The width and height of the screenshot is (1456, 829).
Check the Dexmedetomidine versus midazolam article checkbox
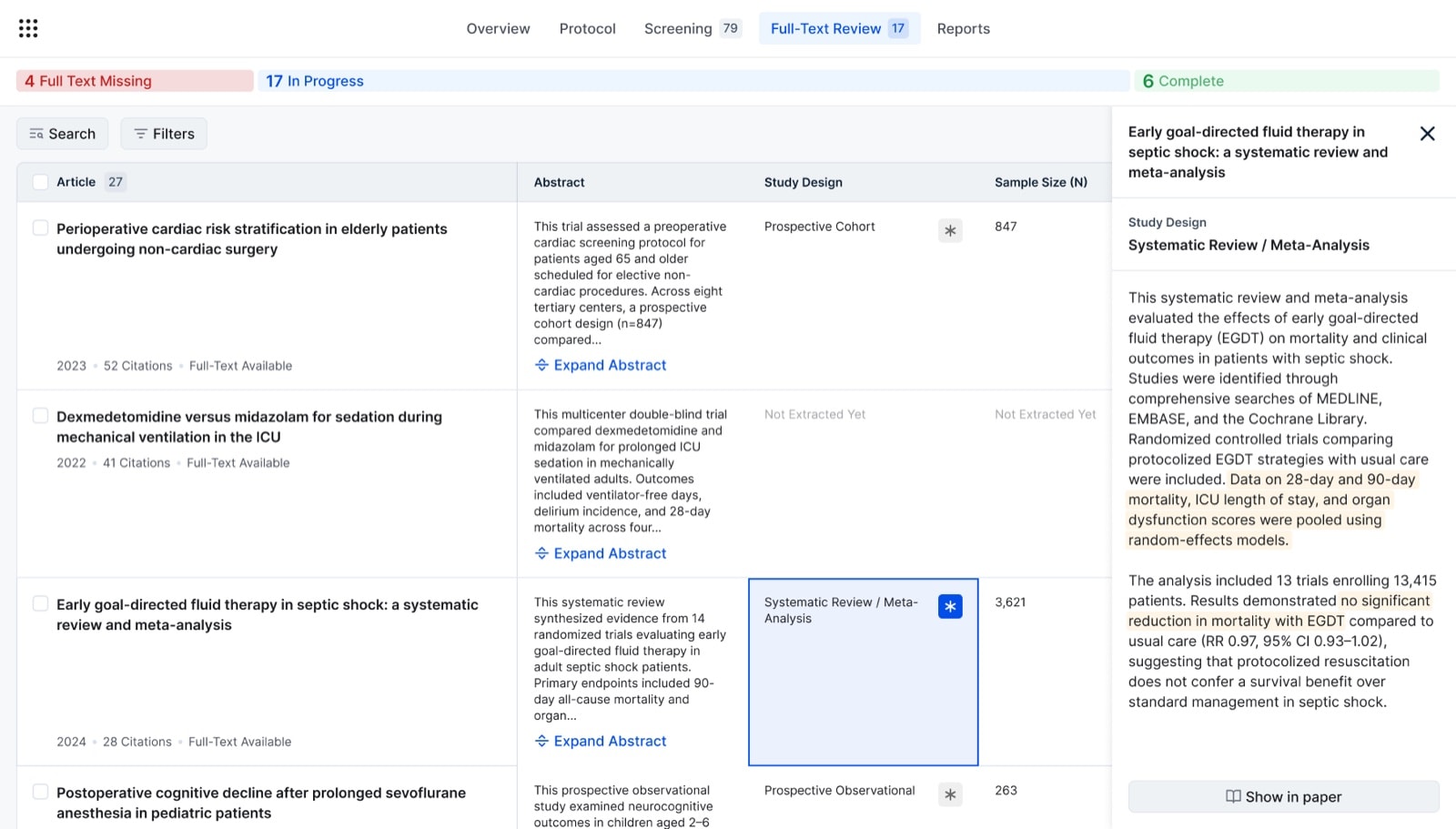[x=40, y=416]
